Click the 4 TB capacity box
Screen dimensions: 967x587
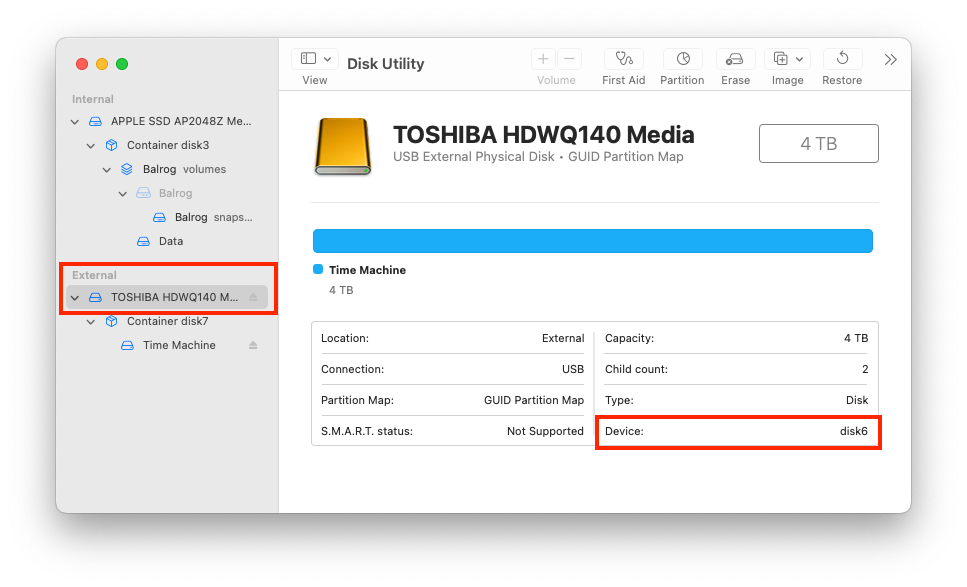(818, 144)
